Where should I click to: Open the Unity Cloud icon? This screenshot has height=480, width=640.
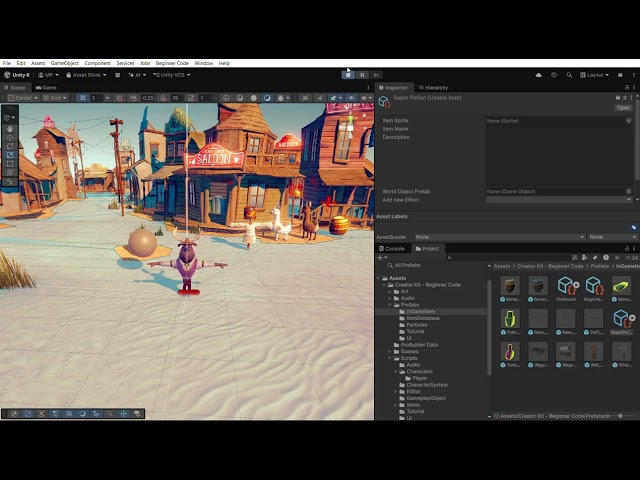(539, 75)
